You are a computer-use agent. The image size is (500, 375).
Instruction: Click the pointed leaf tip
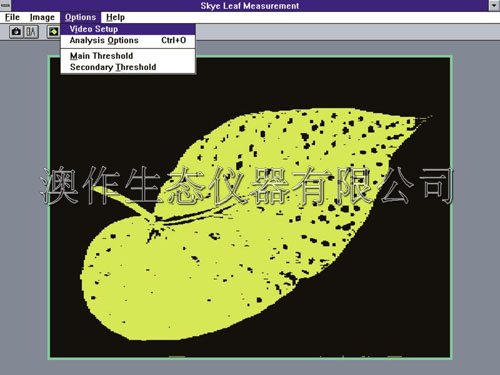click(427, 117)
